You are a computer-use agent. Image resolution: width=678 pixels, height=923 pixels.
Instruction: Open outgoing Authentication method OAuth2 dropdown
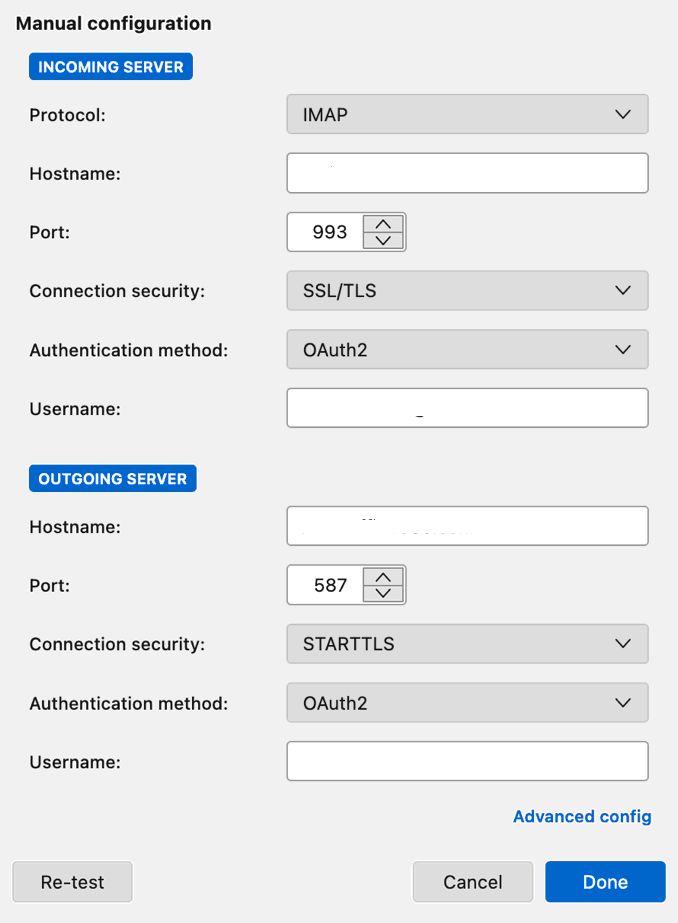[x=467, y=703]
